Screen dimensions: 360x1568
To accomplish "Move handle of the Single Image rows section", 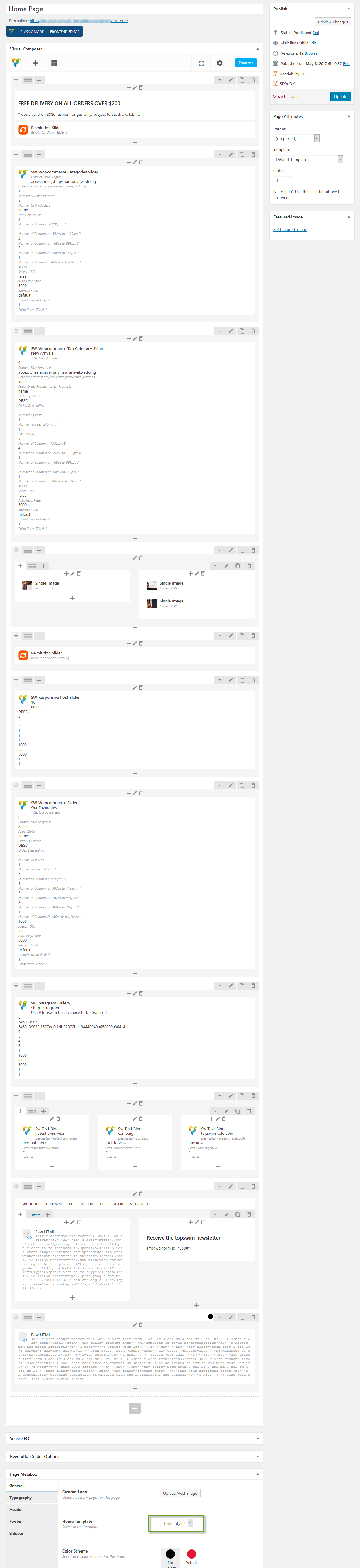I will tap(16, 550).
